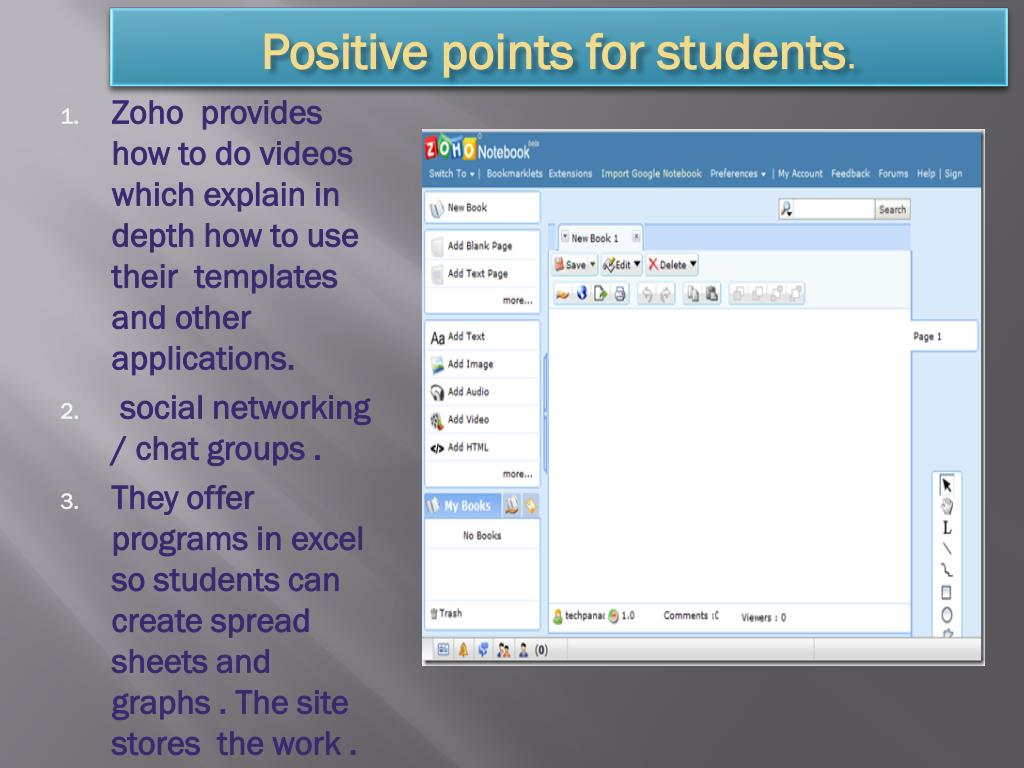Click the Comments label in footer

click(690, 616)
